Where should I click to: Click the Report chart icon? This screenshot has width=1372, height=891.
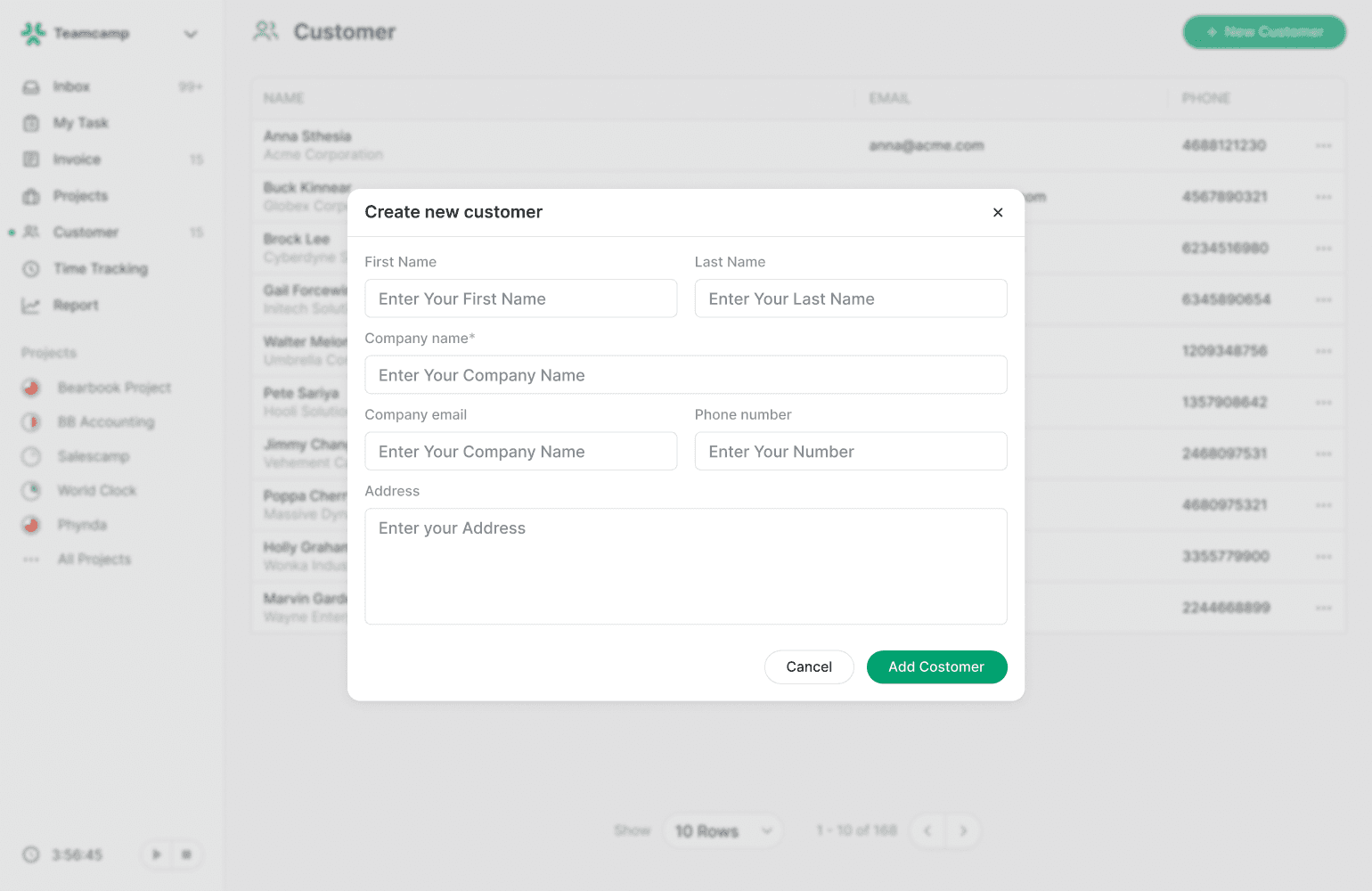(x=31, y=306)
